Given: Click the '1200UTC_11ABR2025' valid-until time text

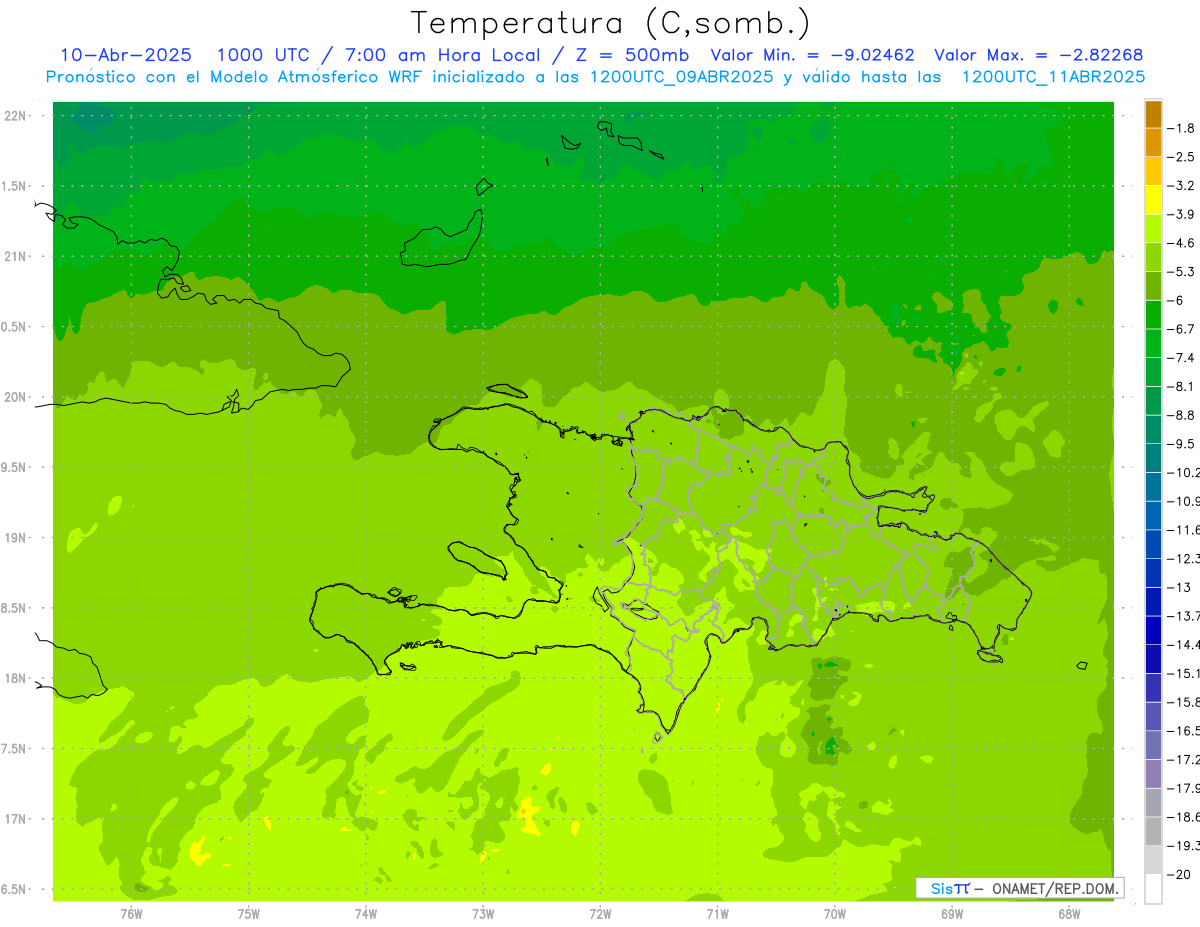Looking at the screenshot, I should pos(1053,77).
